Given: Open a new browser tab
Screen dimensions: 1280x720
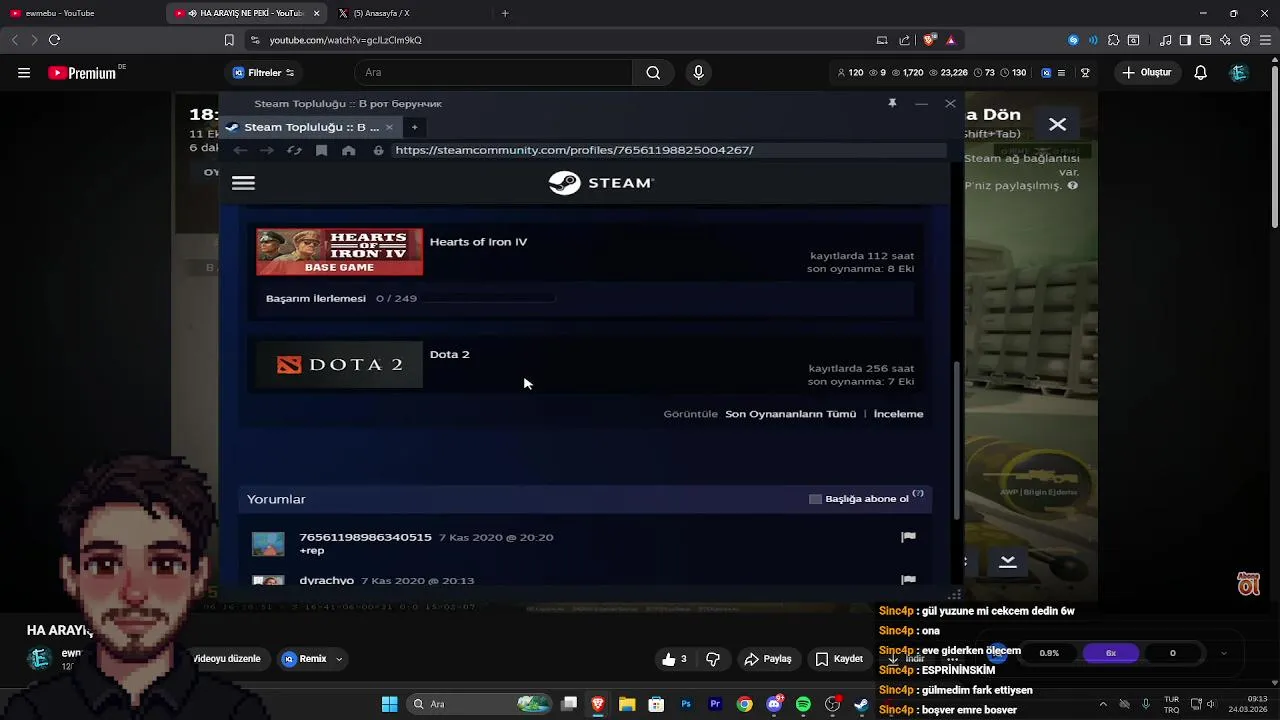Looking at the screenshot, I should (505, 13).
